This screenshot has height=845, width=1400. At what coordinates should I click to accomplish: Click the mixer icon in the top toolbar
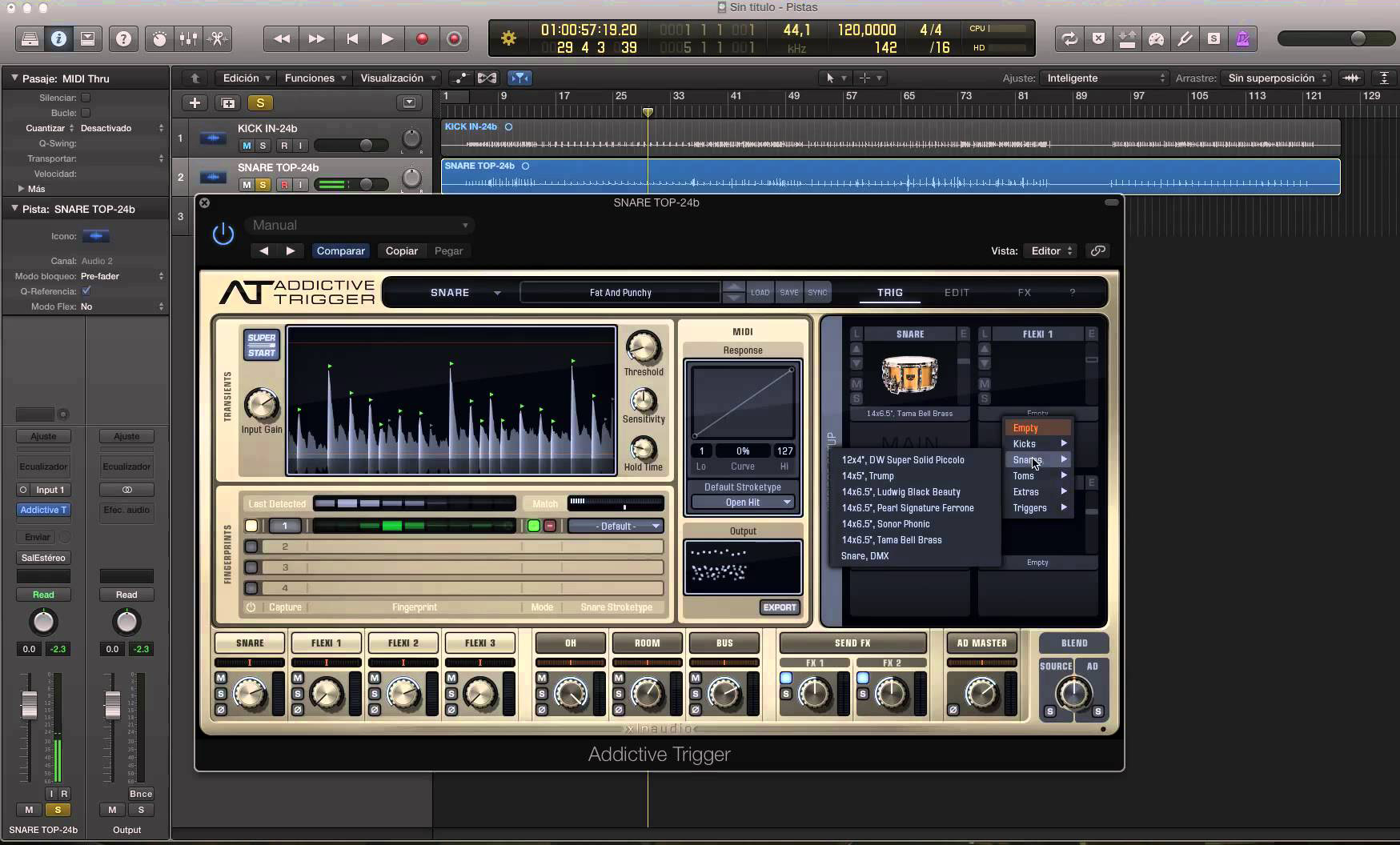point(189,38)
